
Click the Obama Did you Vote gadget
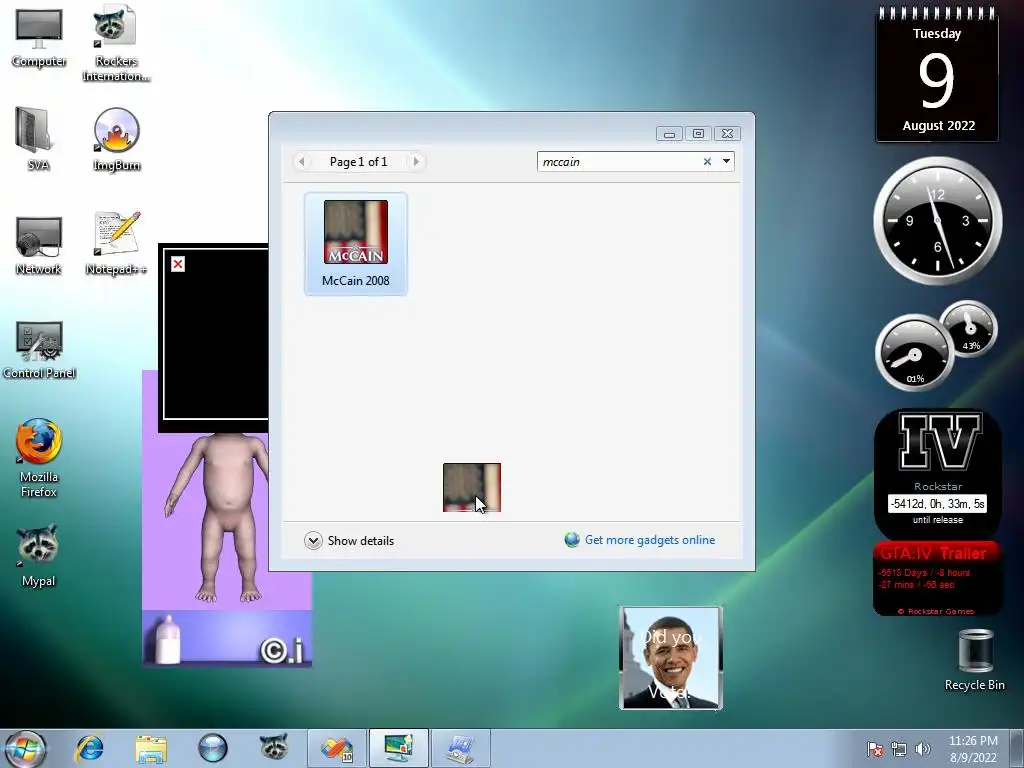(671, 658)
